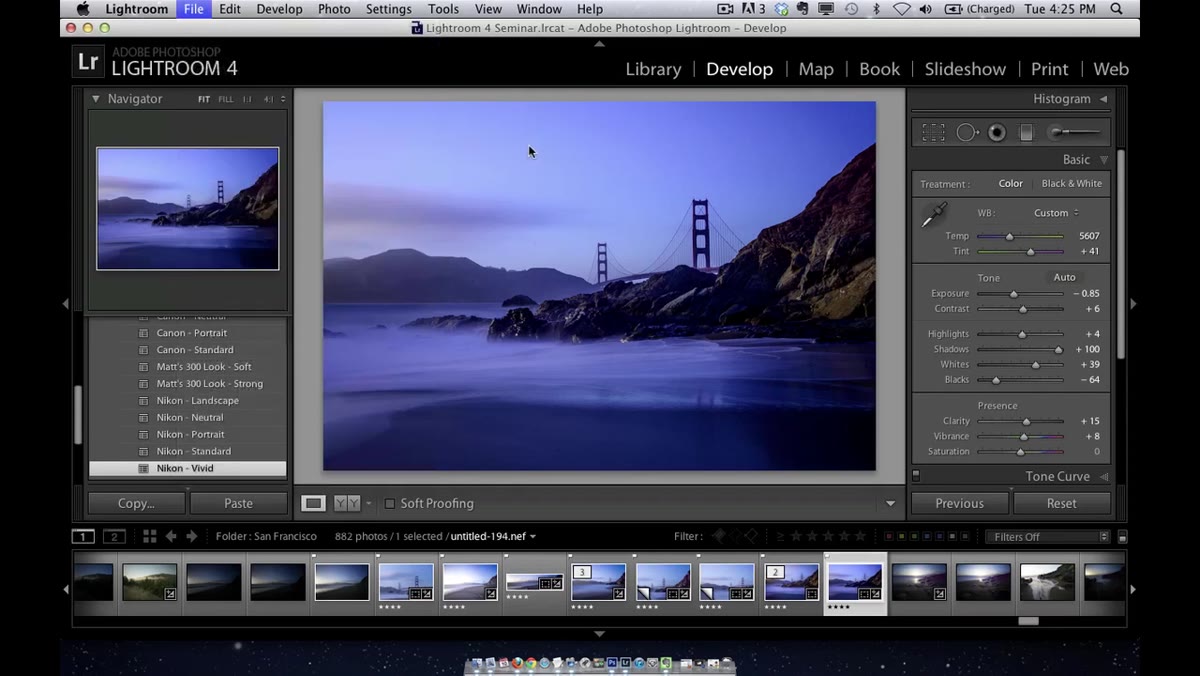Switch to the Map module
Image resolution: width=1200 pixels, height=676 pixels.
[816, 69]
